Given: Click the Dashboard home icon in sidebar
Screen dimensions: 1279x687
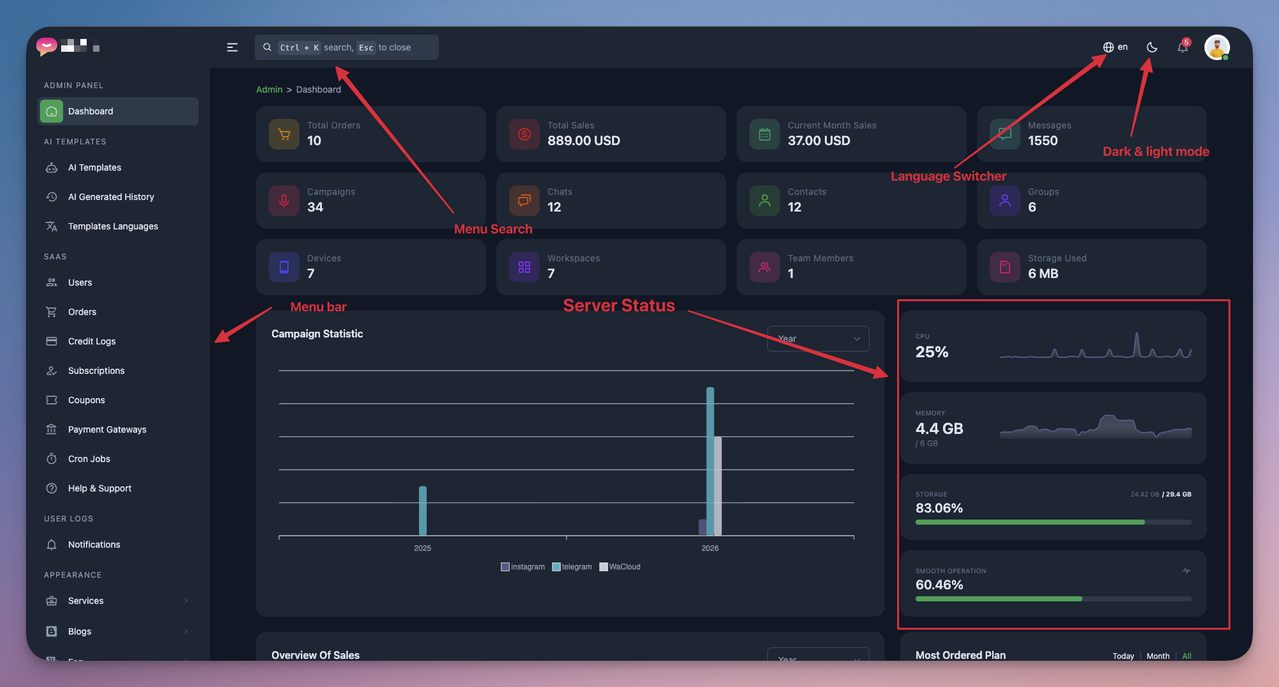Looking at the screenshot, I should click(51, 111).
